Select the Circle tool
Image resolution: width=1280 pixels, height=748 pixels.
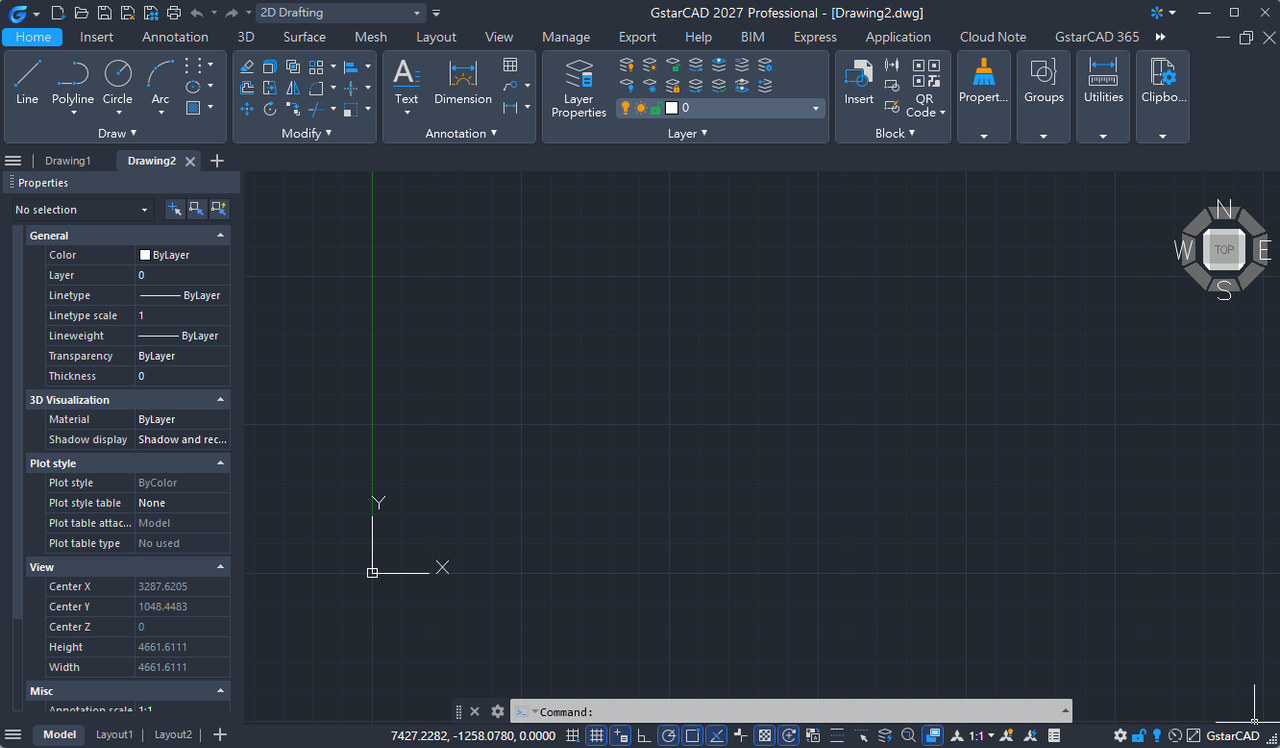click(118, 82)
